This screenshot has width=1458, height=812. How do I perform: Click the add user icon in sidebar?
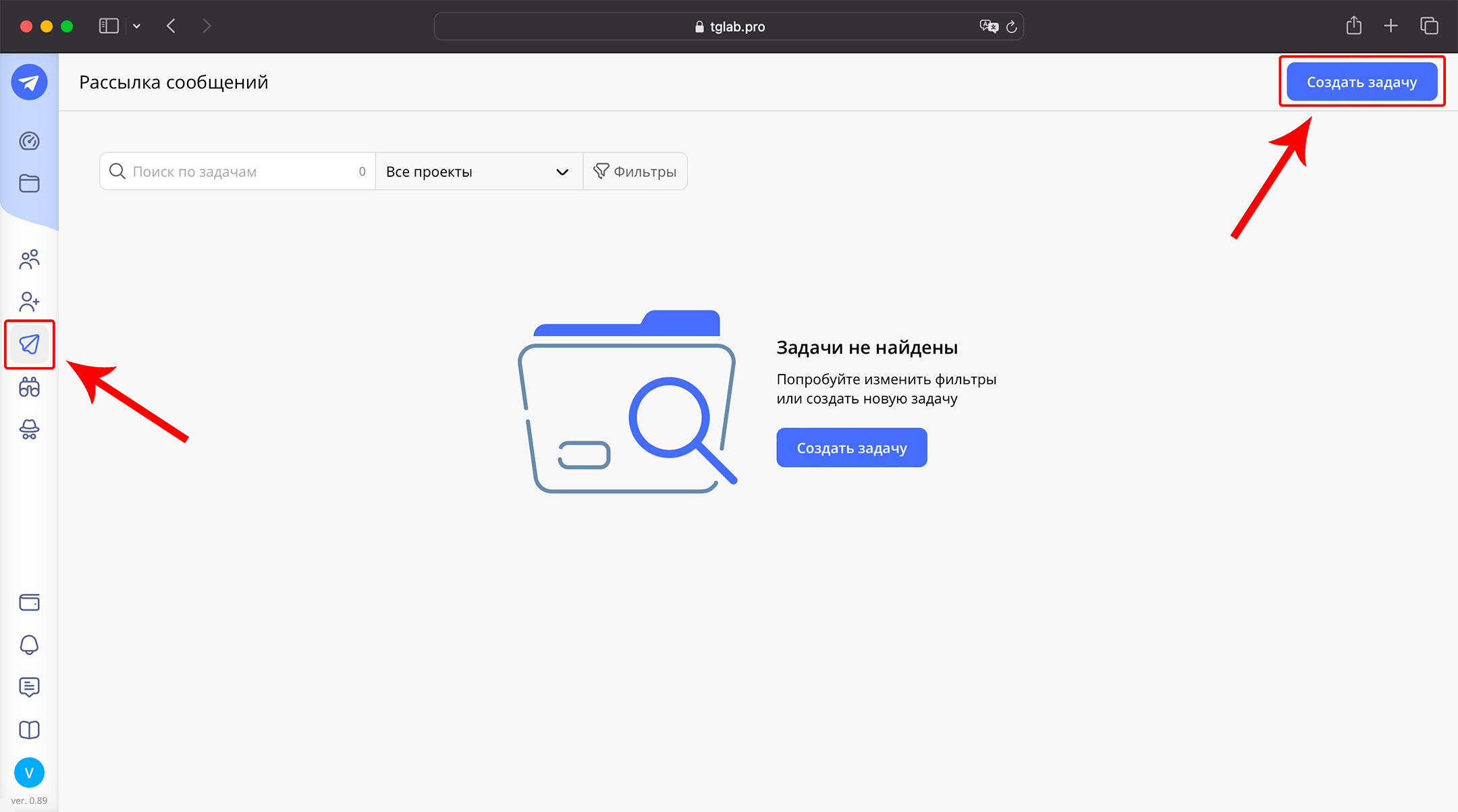[x=29, y=301]
